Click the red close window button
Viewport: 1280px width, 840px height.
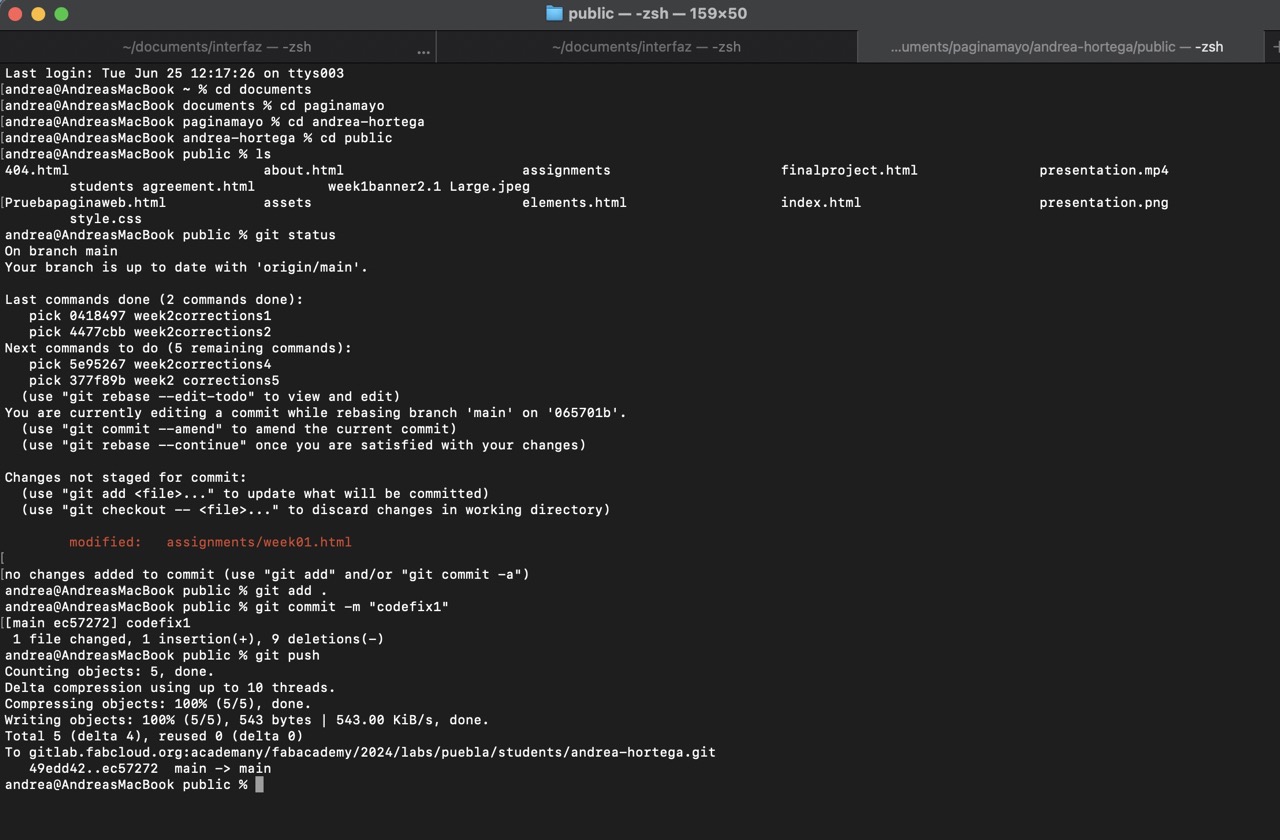coord(15,14)
